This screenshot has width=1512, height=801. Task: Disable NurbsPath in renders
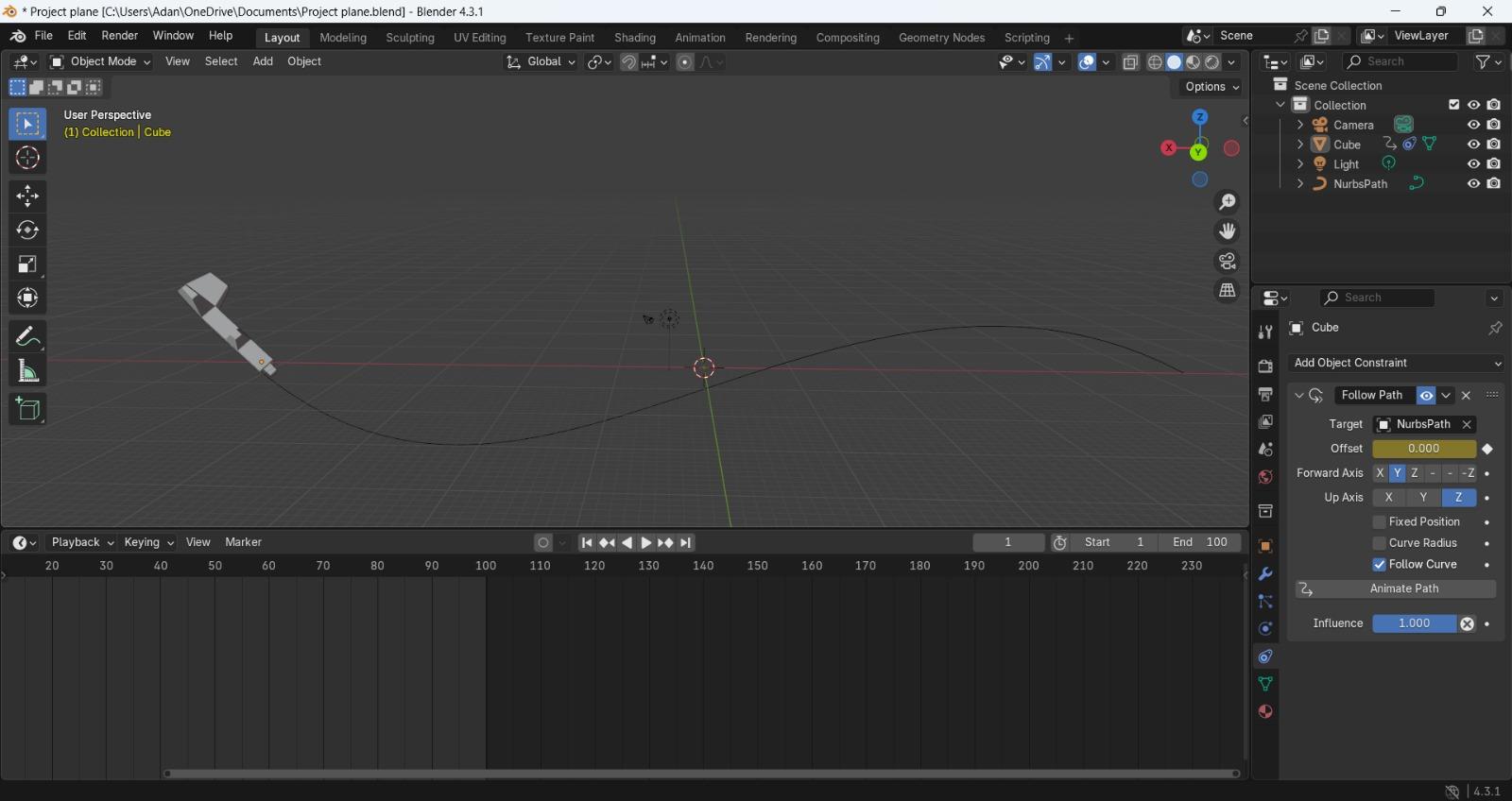pyautogui.click(x=1494, y=184)
